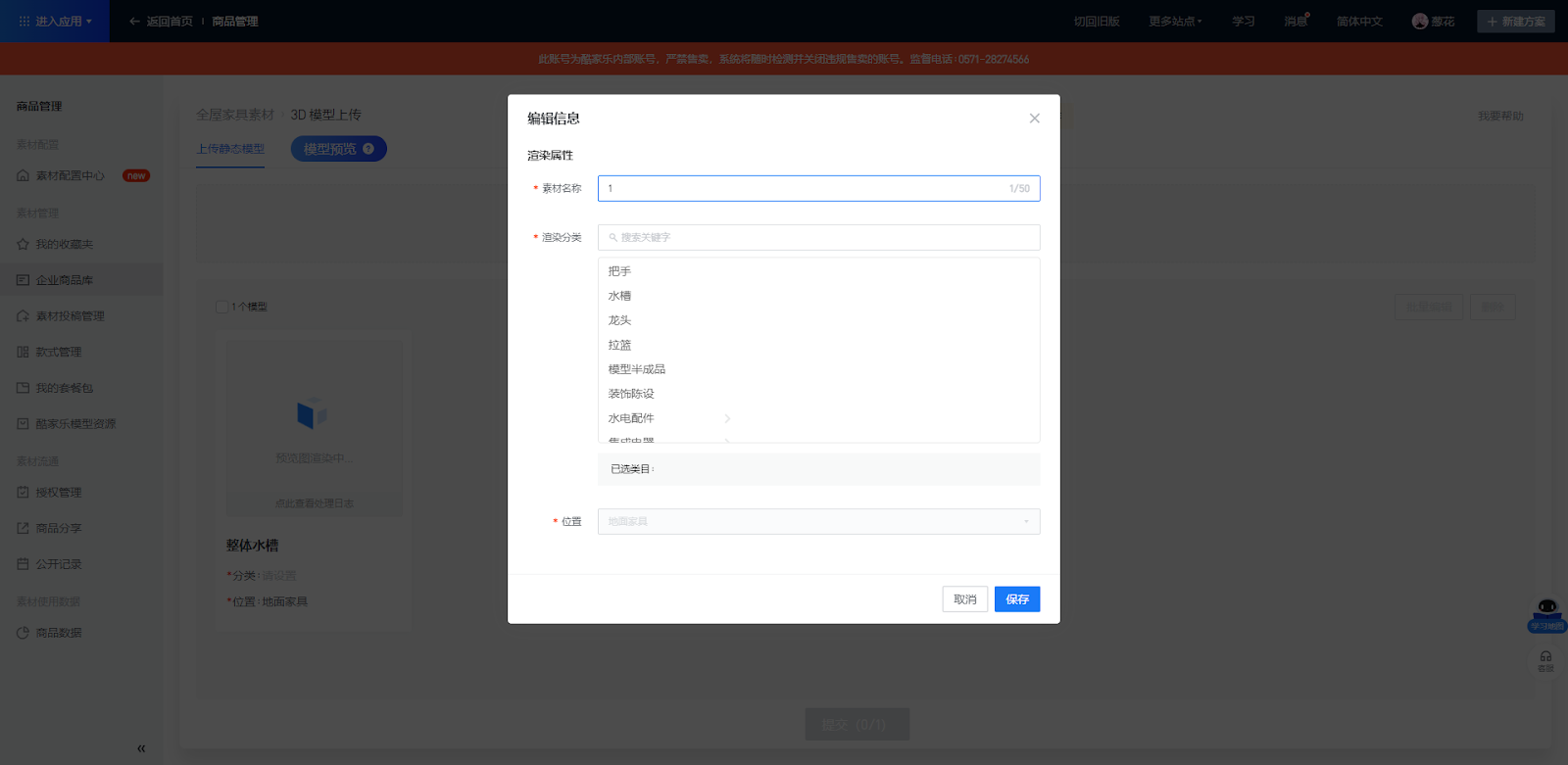
Task: Open the 进入应用 menu
Action: (x=55, y=22)
